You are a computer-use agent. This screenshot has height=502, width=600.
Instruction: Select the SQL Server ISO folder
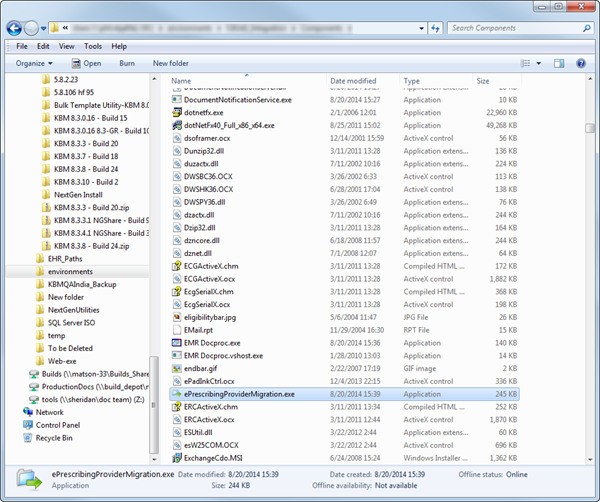71,323
